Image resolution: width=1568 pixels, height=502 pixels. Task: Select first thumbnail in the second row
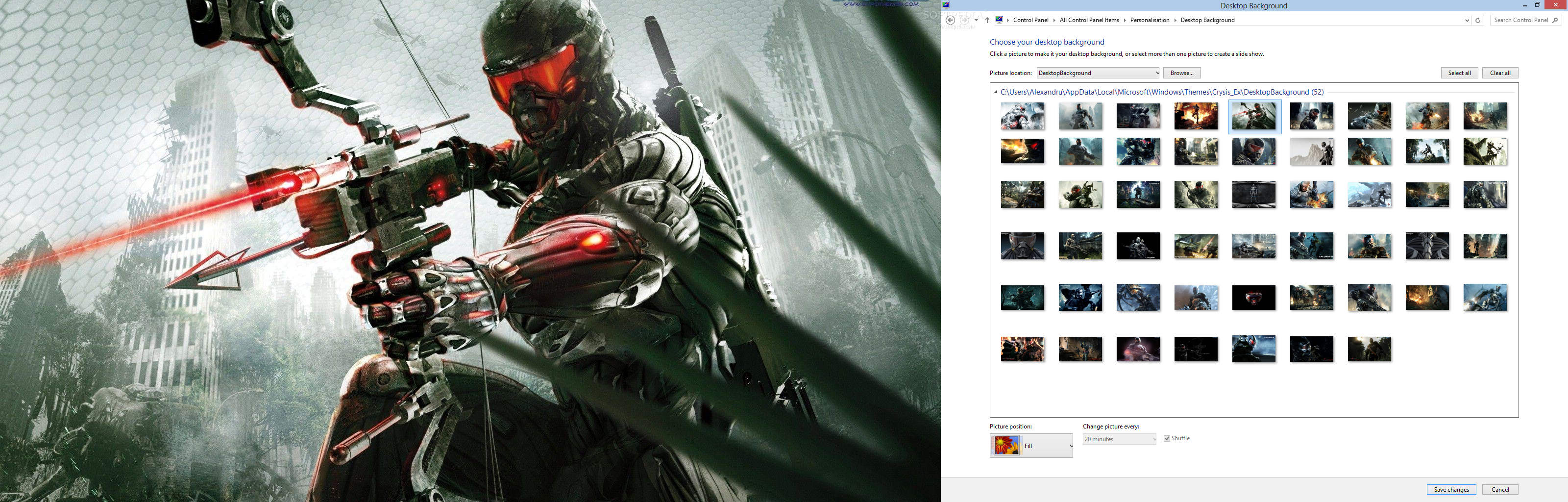pos(1023,151)
